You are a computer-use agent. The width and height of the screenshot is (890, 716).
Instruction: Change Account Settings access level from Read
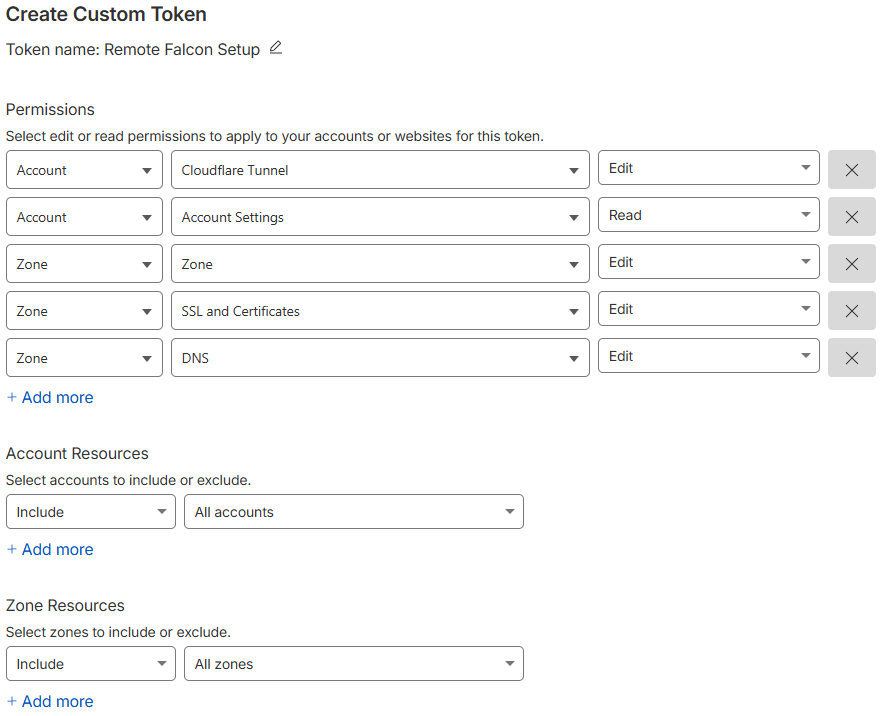point(708,215)
